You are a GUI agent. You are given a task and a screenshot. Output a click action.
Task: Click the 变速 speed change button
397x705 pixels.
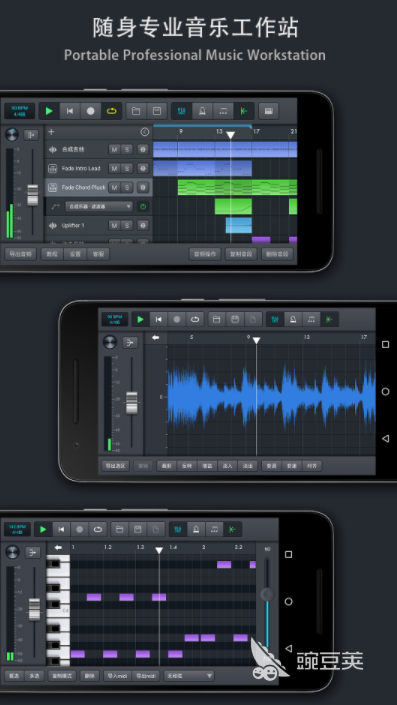[x=291, y=466]
